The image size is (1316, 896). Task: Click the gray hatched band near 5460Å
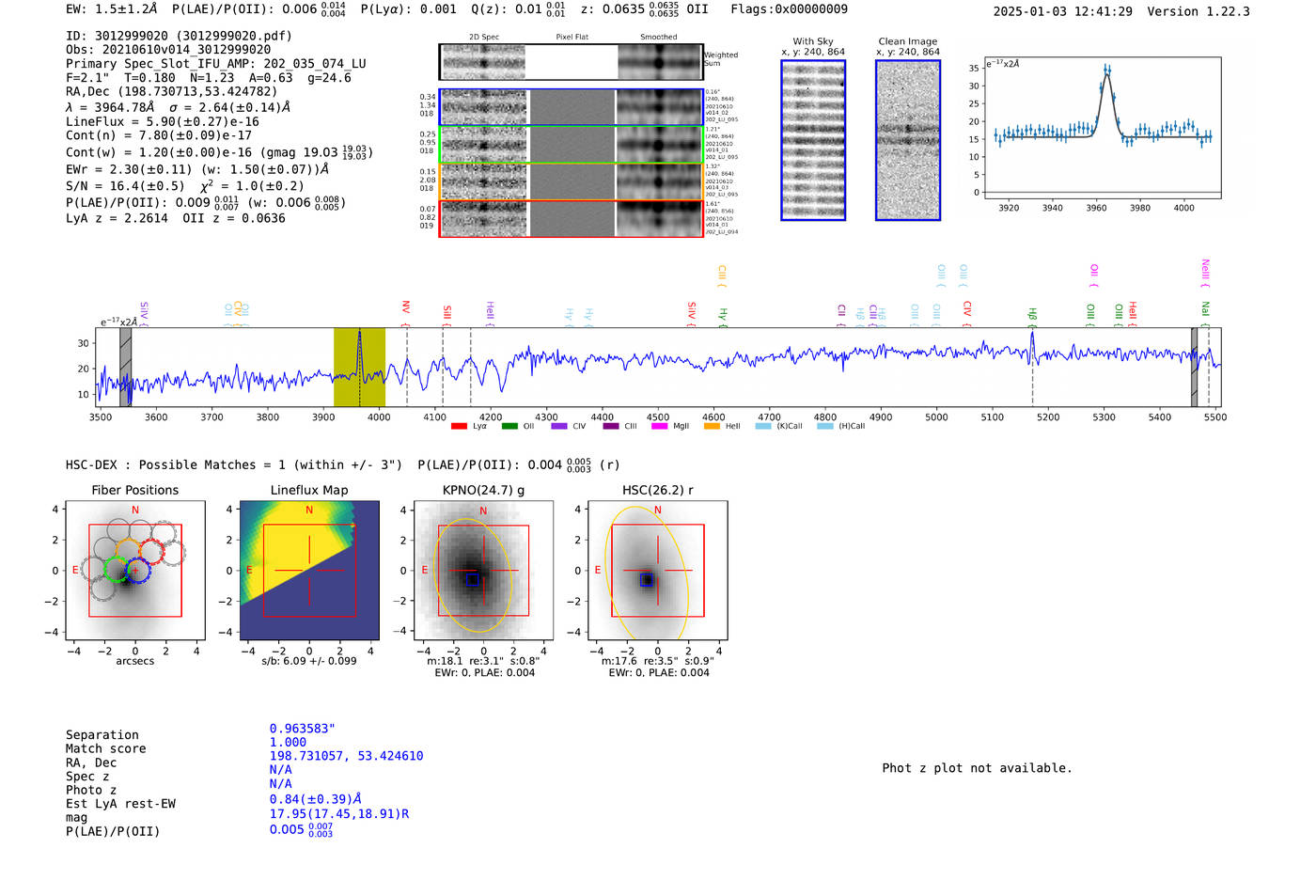1194,367
